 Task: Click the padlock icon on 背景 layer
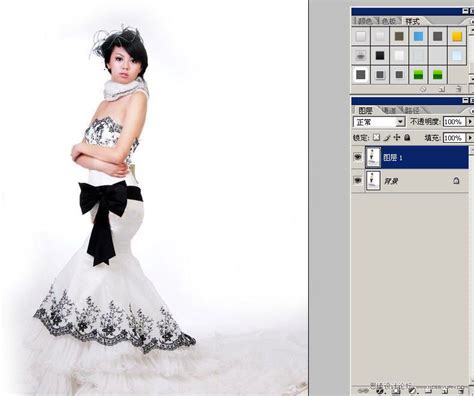point(456,181)
